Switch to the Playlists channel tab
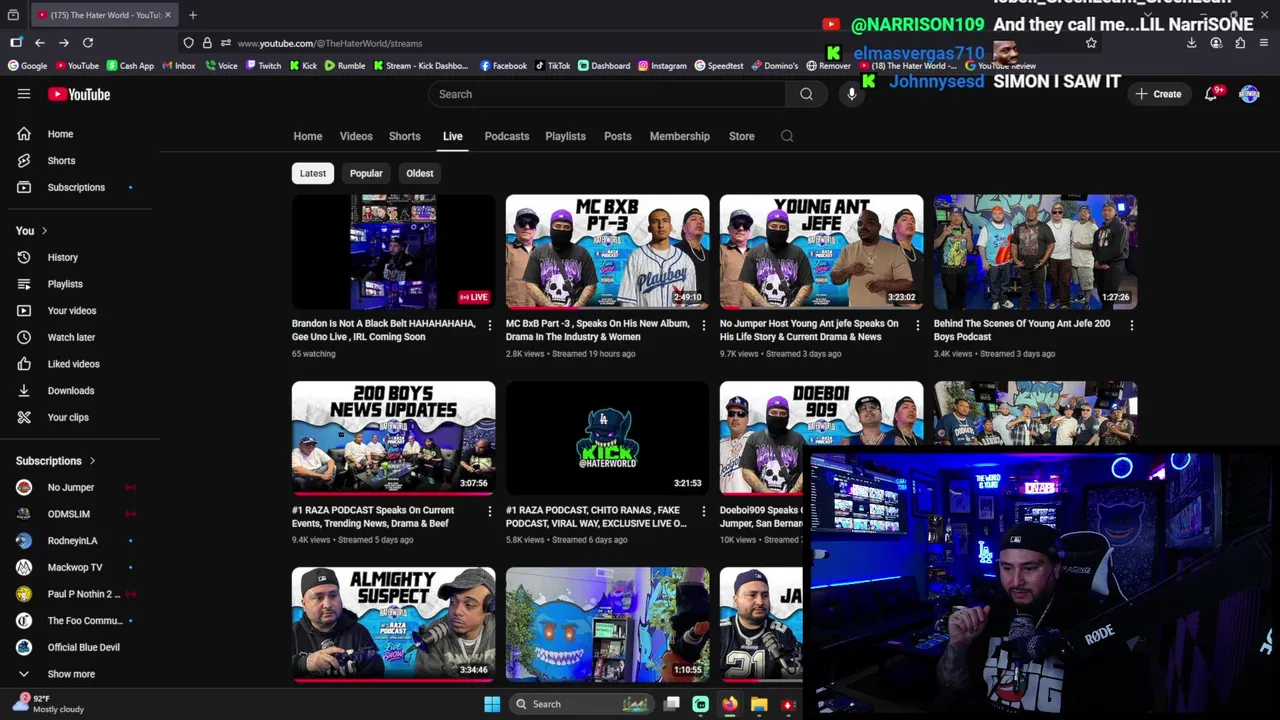This screenshot has height=720, width=1280. pyautogui.click(x=566, y=136)
